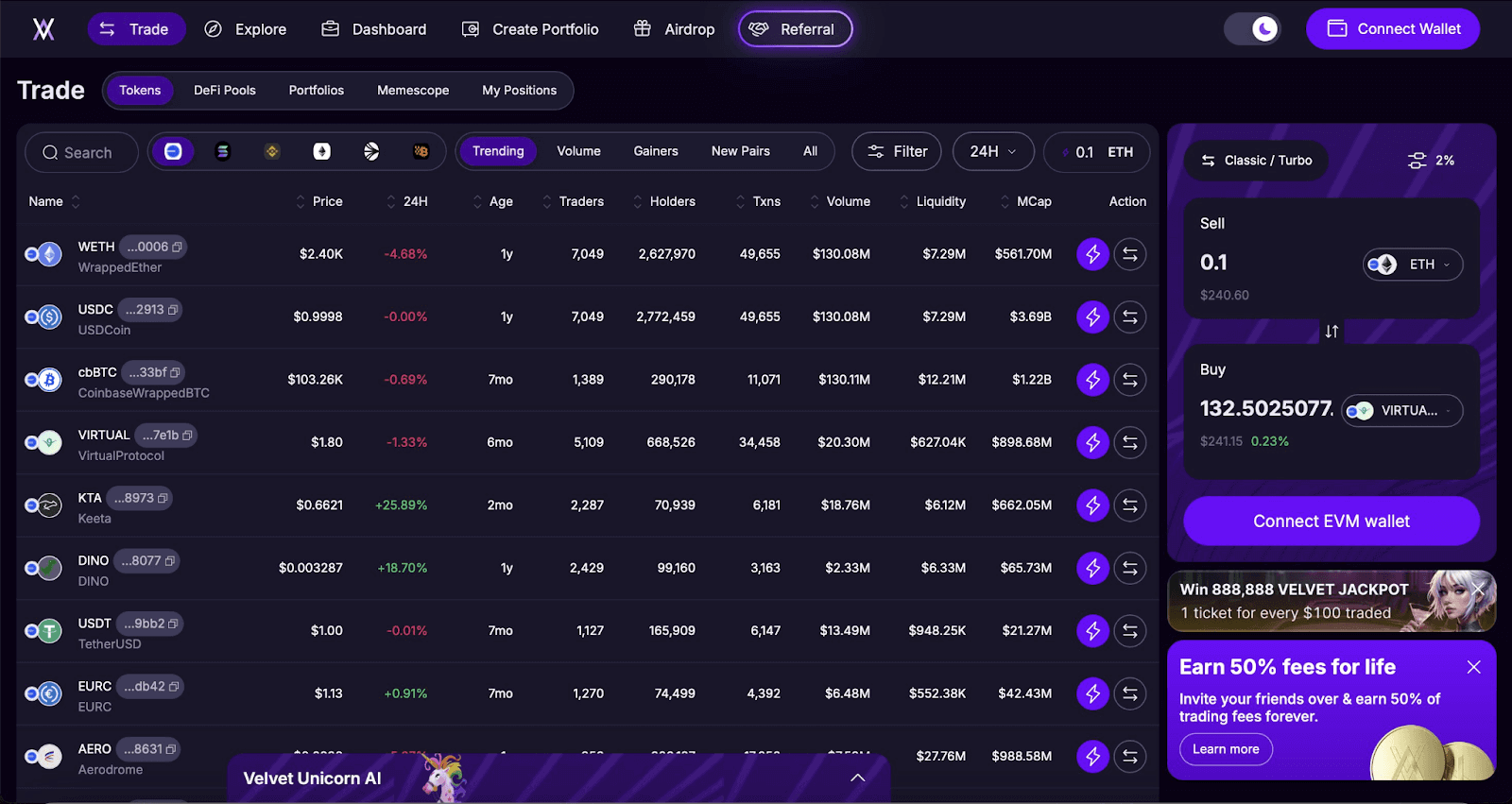Open the ETH sell token selector

[x=1413, y=265]
